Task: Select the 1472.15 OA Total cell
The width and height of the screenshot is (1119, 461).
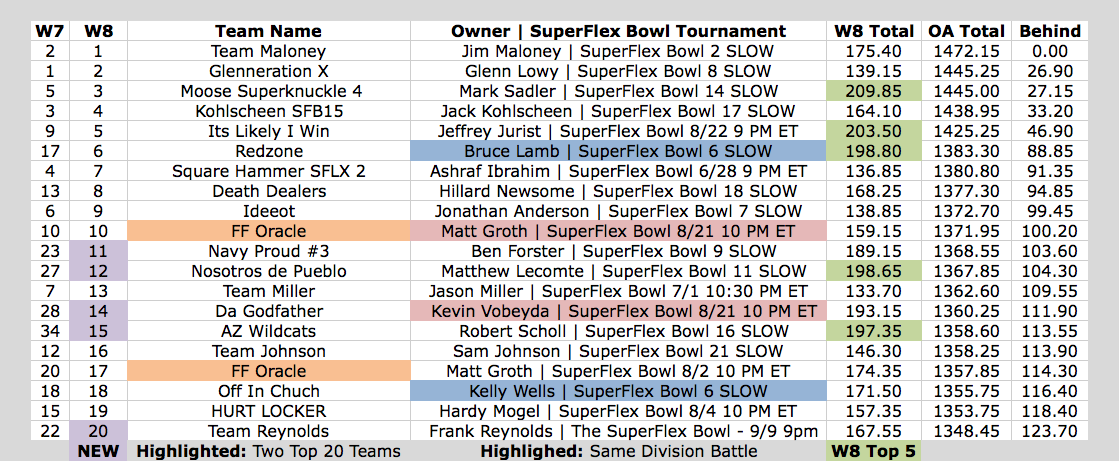Action: (966, 51)
